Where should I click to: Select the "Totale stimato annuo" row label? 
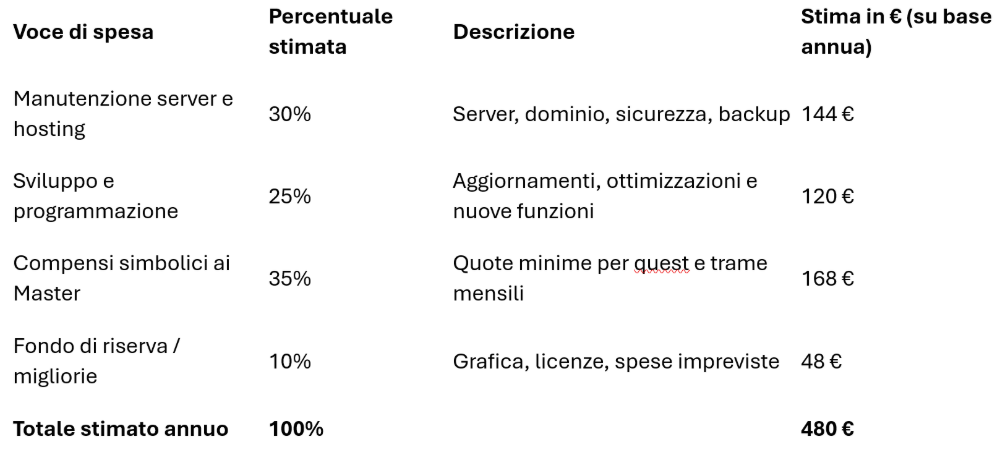coord(120,429)
